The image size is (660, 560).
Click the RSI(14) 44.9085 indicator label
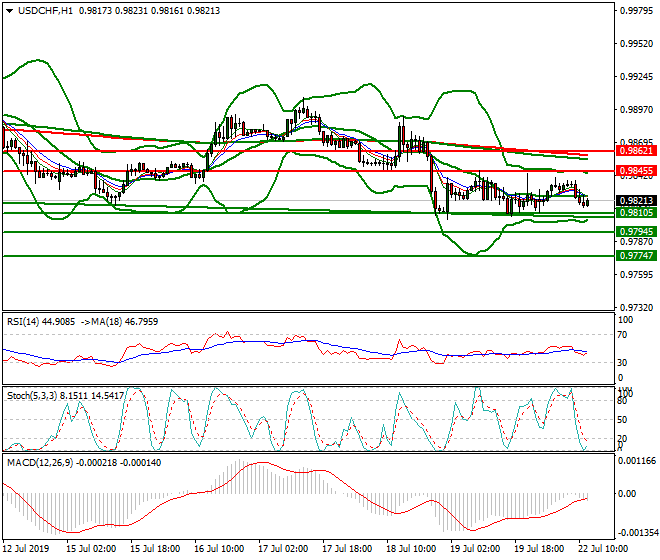(41, 322)
